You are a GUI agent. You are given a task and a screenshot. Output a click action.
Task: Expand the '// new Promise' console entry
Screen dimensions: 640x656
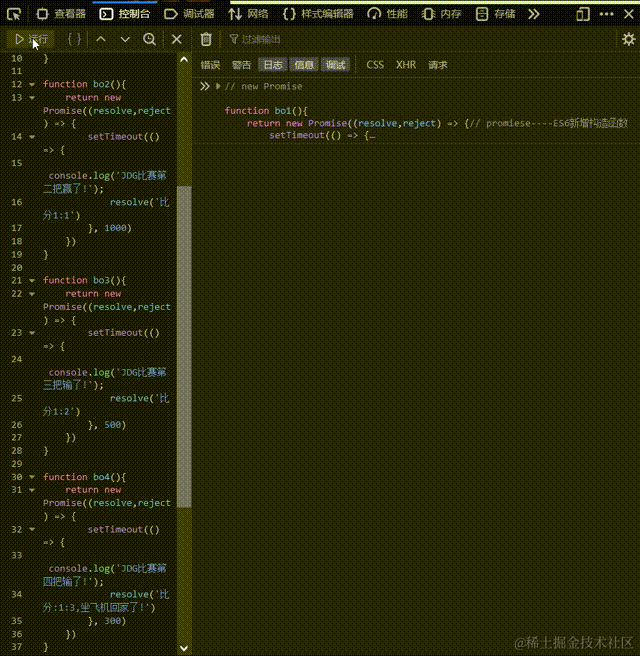pyautogui.click(x=218, y=86)
